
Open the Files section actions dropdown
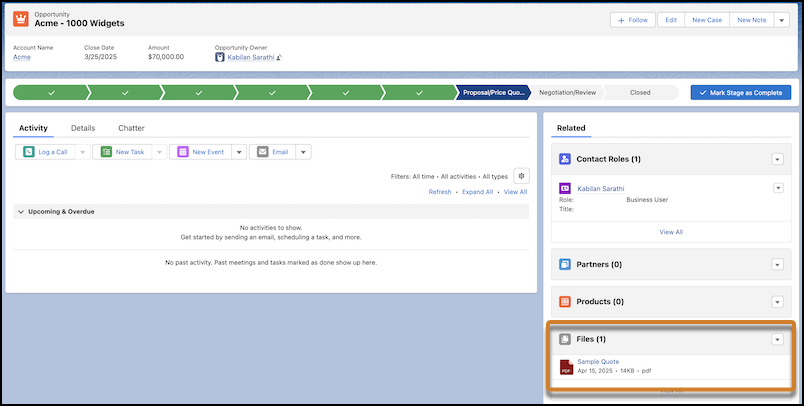tap(777, 339)
